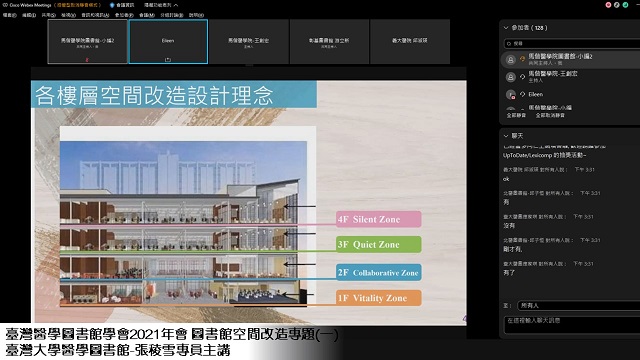The width and height of the screenshot is (640, 360).
Task: Click the 1F Vitality Zone label
Action: point(379,298)
